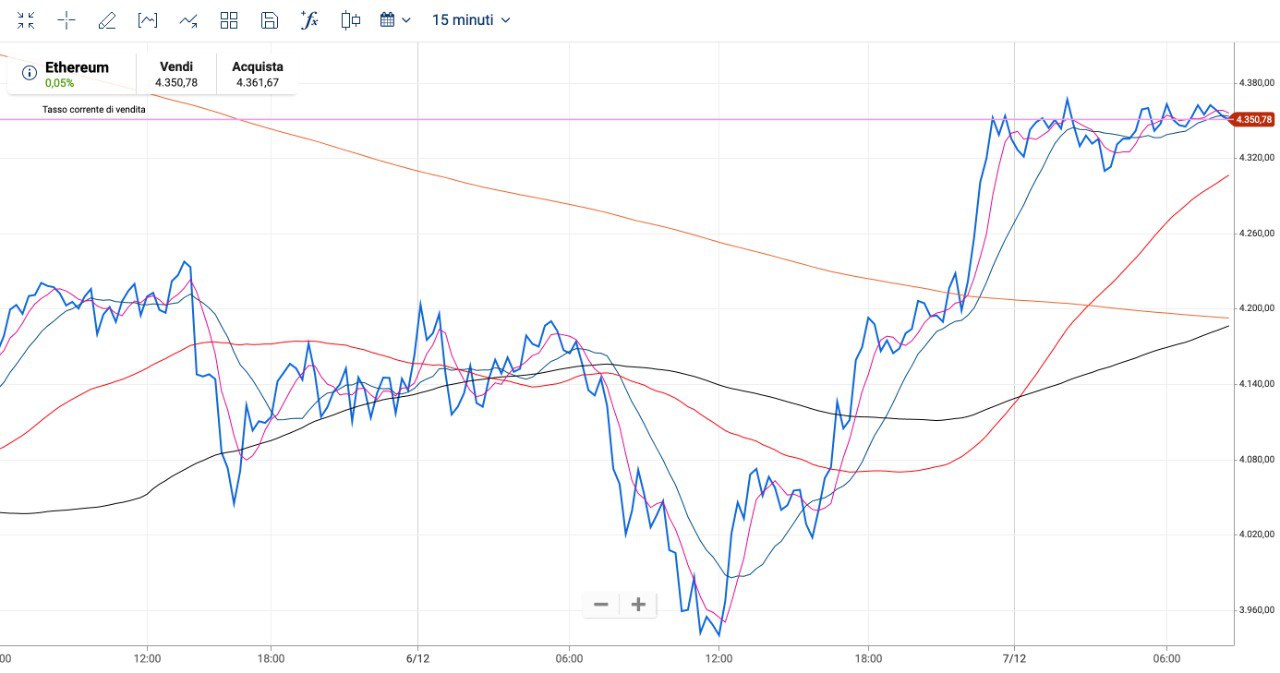The image size is (1280, 673).
Task: Click the 6/12 date marker on time axis
Action: [417, 658]
